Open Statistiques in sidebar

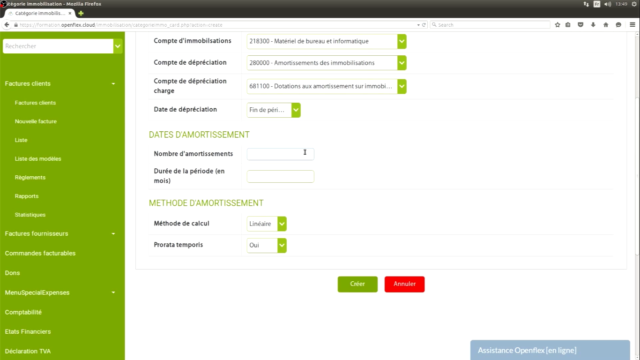(30, 215)
